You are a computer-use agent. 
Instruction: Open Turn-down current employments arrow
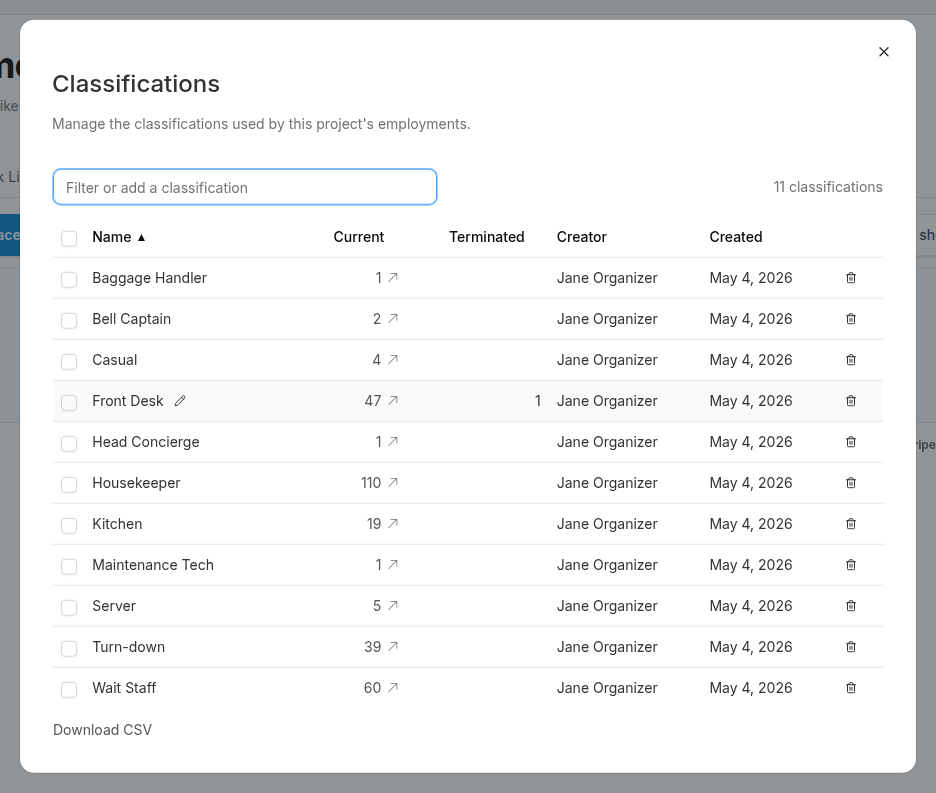pos(393,646)
